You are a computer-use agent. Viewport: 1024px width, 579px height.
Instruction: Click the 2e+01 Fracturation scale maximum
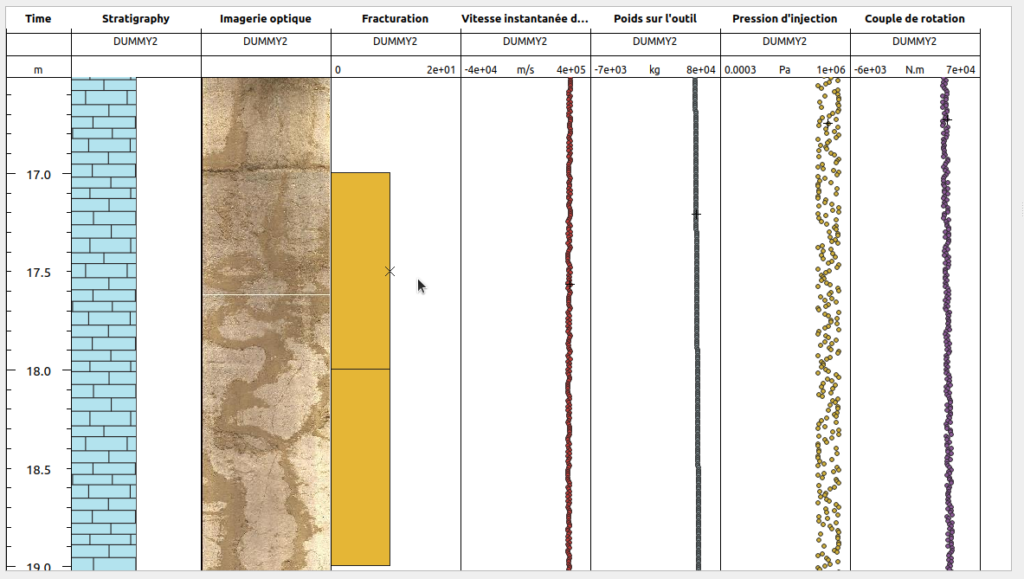click(441, 70)
